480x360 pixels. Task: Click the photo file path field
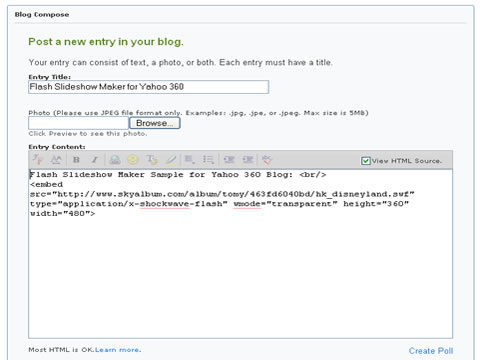(x=78, y=123)
